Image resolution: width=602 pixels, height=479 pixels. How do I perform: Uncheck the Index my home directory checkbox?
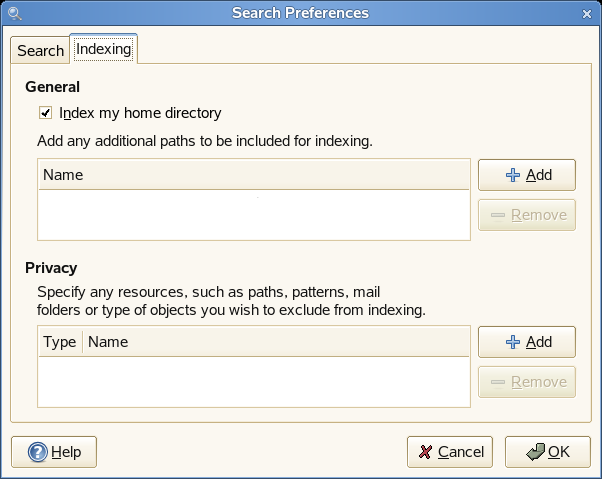pyautogui.click(x=45, y=113)
